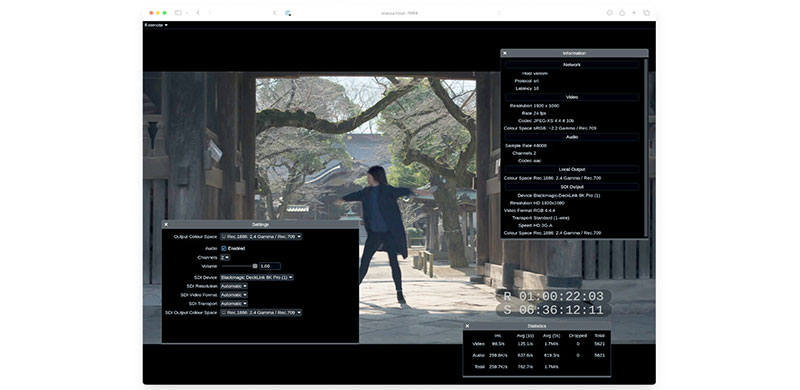Click the Volume value field showing 1.00
800x390 pixels.
click(x=269, y=266)
